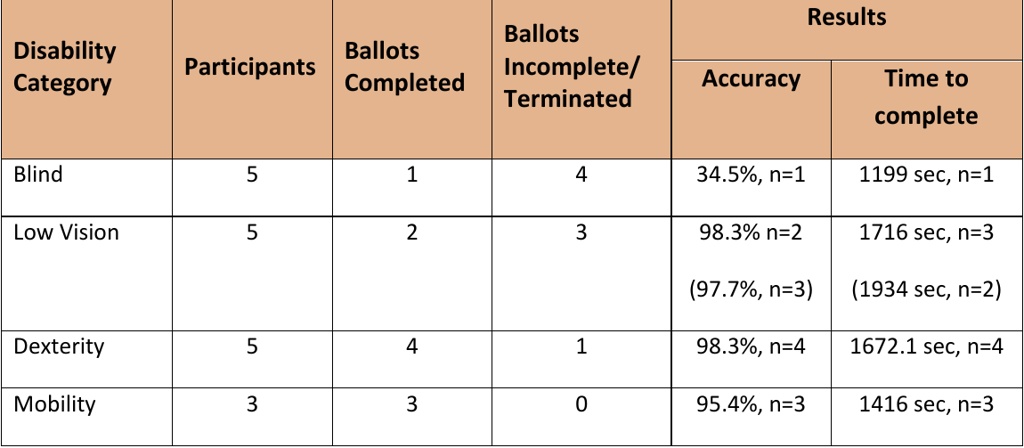Select the 1416 sec, n=3 cell
This screenshot has width=1024, height=448.
tap(926, 405)
